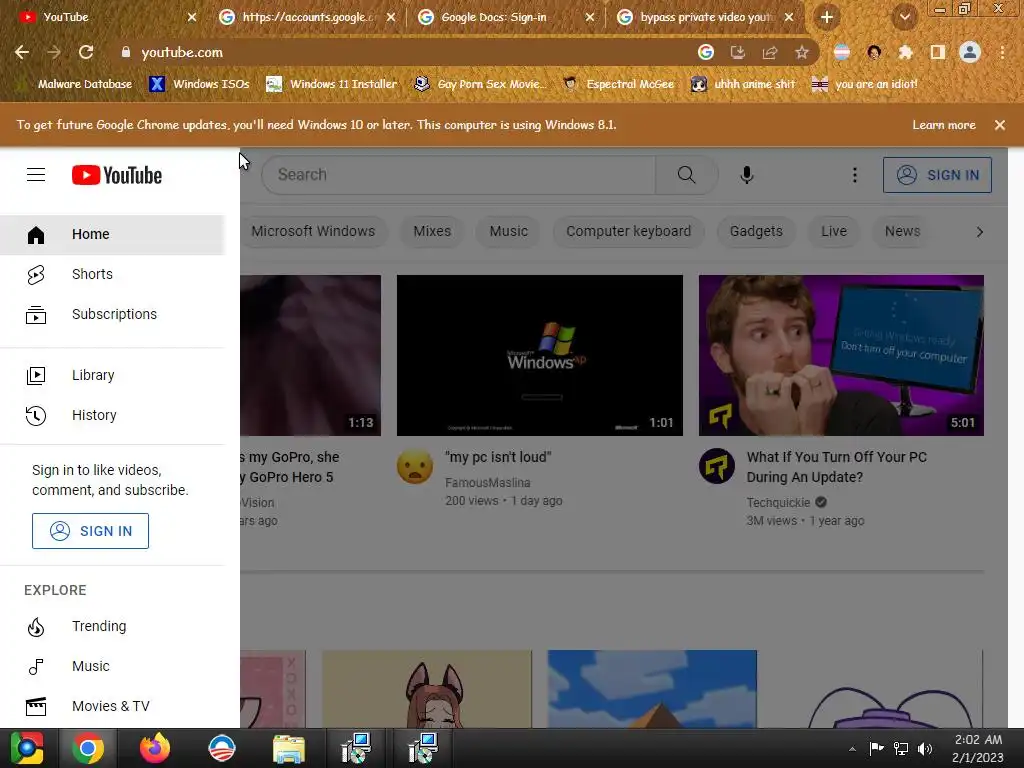Viewport: 1024px width, 768px height.
Task: Open Library in the sidebar
Action: (x=112, y=375)
